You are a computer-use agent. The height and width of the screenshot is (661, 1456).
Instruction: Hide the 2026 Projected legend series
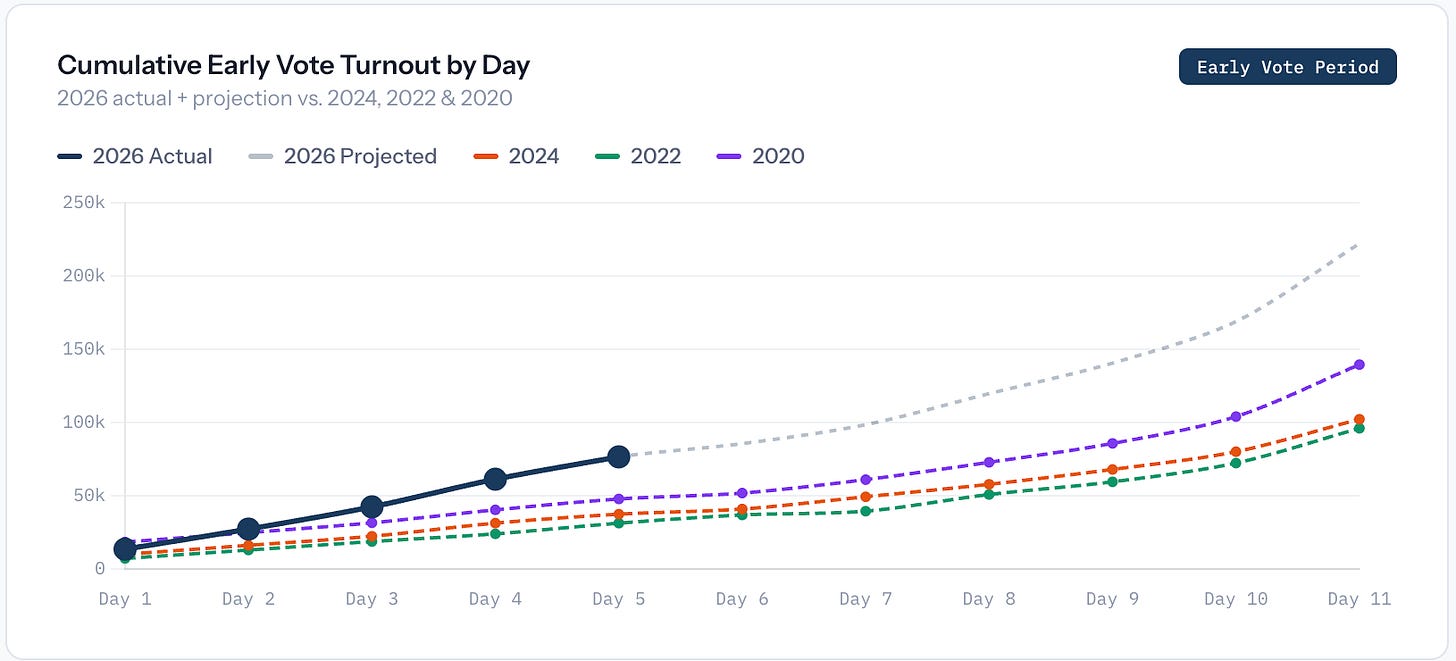(343, 156)
